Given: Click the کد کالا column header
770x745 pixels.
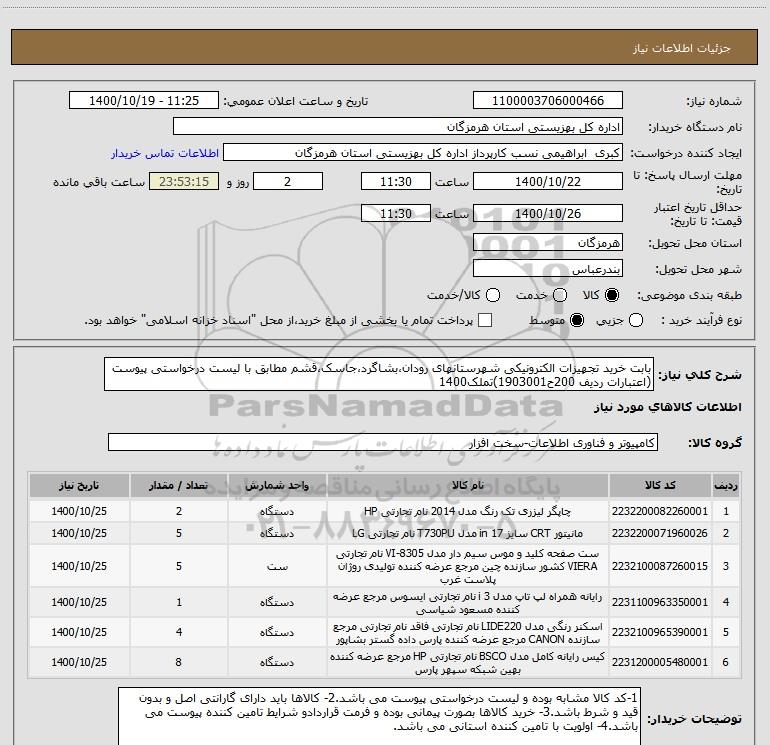Looking at the screenshot, I should click(x=660, y=486).
